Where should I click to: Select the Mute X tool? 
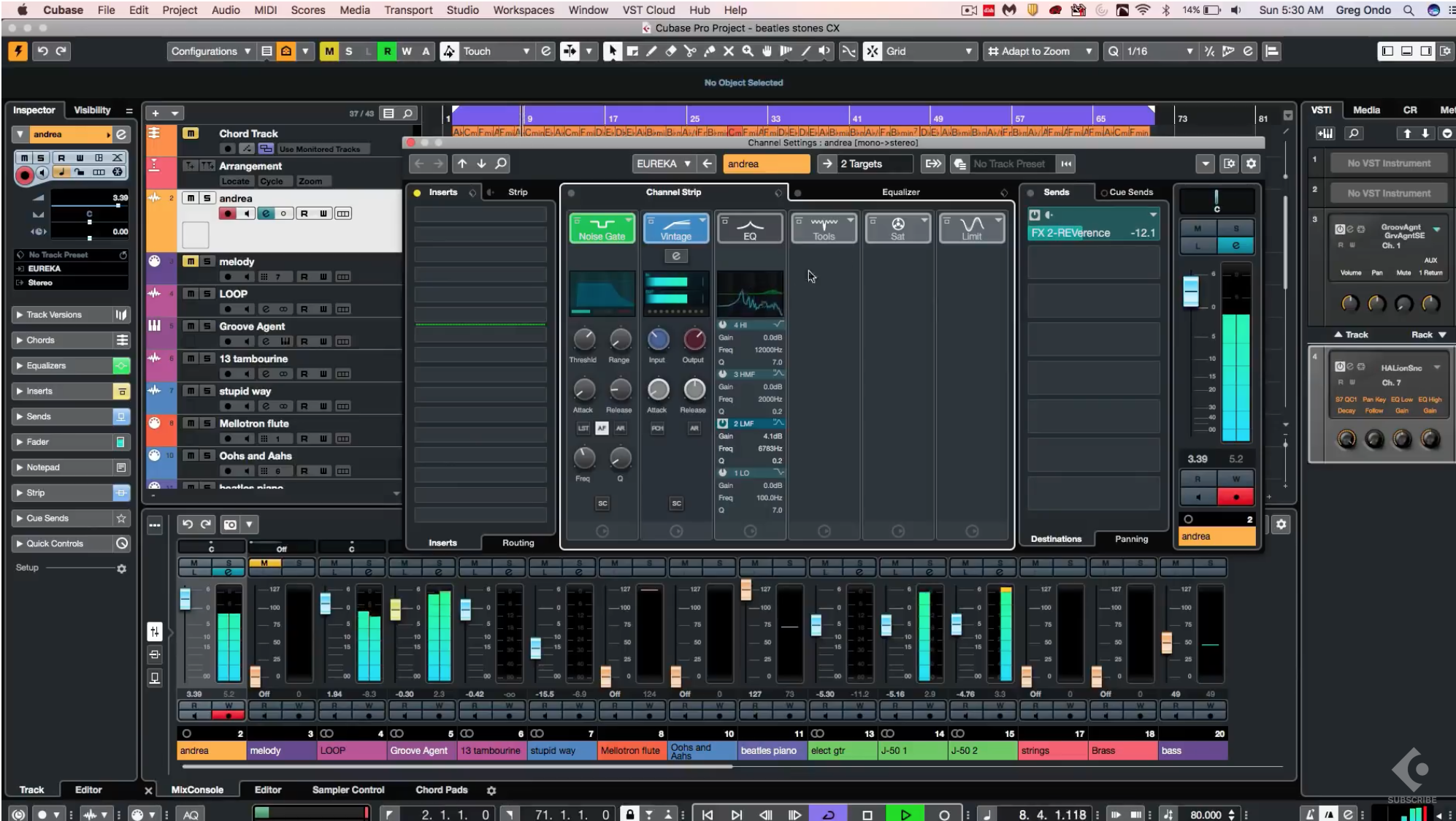pos(728,51)
